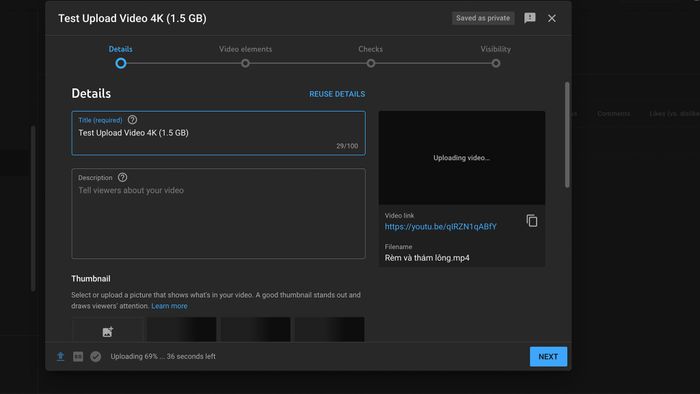This screenshot has width=700, height=394.
Task: Click the Saved as private badge
Action: pos(483,18)
